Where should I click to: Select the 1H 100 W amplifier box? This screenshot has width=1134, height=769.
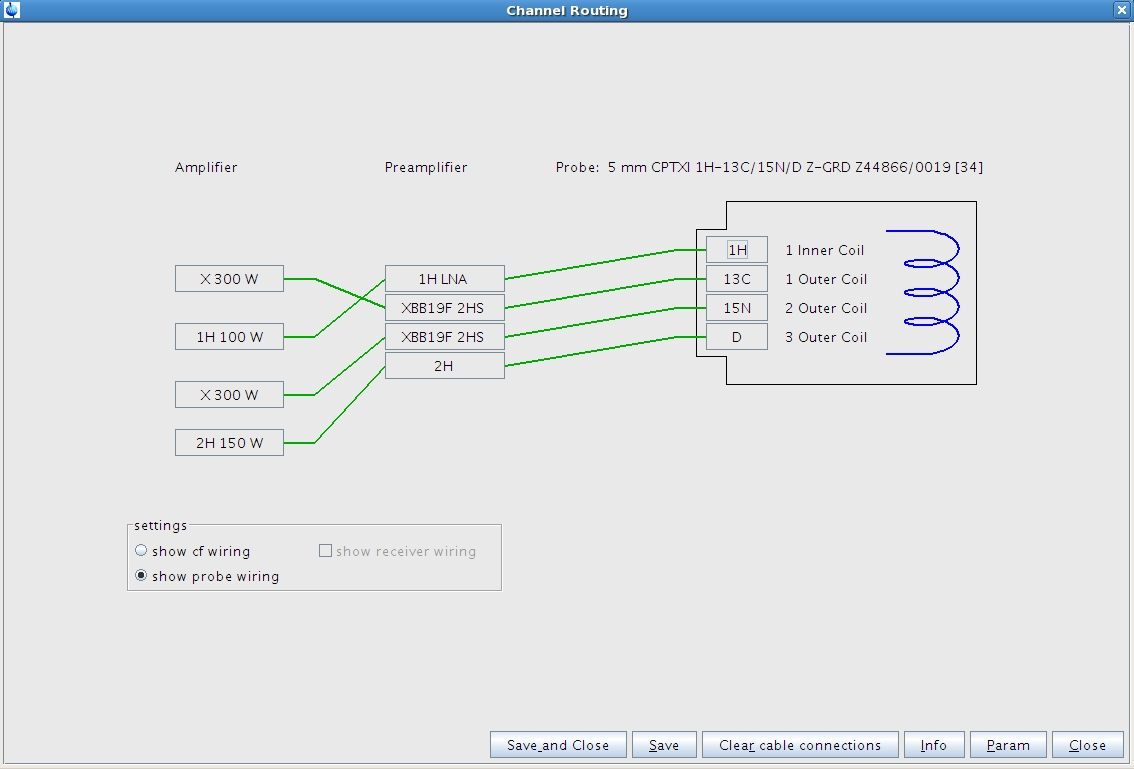point(229,337)
